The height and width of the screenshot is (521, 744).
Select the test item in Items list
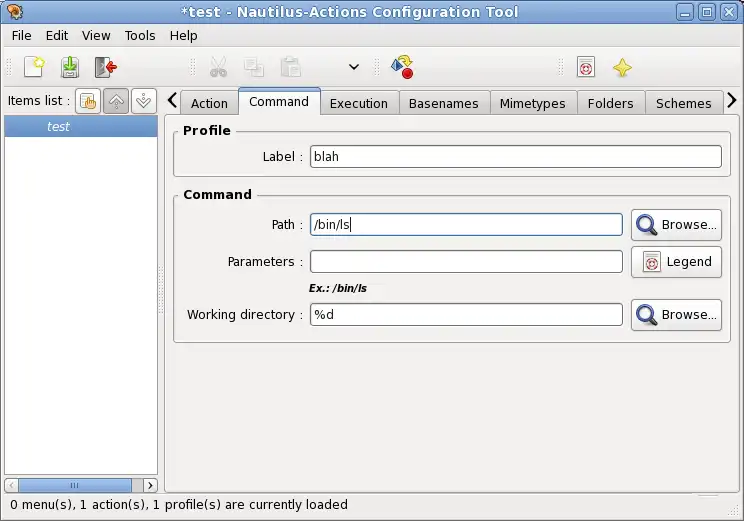click(x=81, y=126)
